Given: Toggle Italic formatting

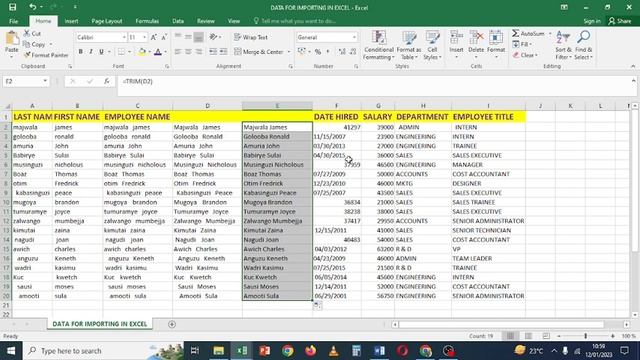Looking at the screenshot, I should [91, 52].
